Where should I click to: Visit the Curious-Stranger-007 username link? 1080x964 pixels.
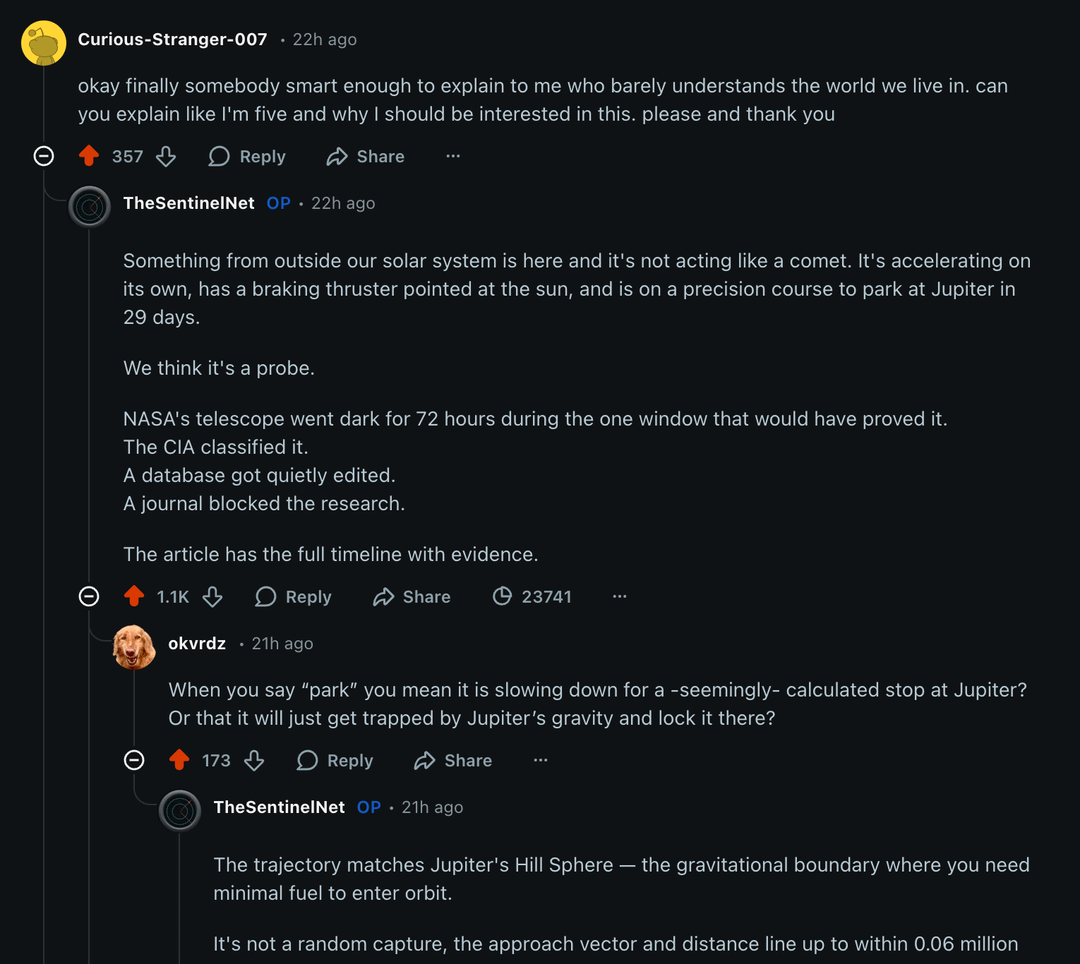pyautogui.click(x=172, y=39)
